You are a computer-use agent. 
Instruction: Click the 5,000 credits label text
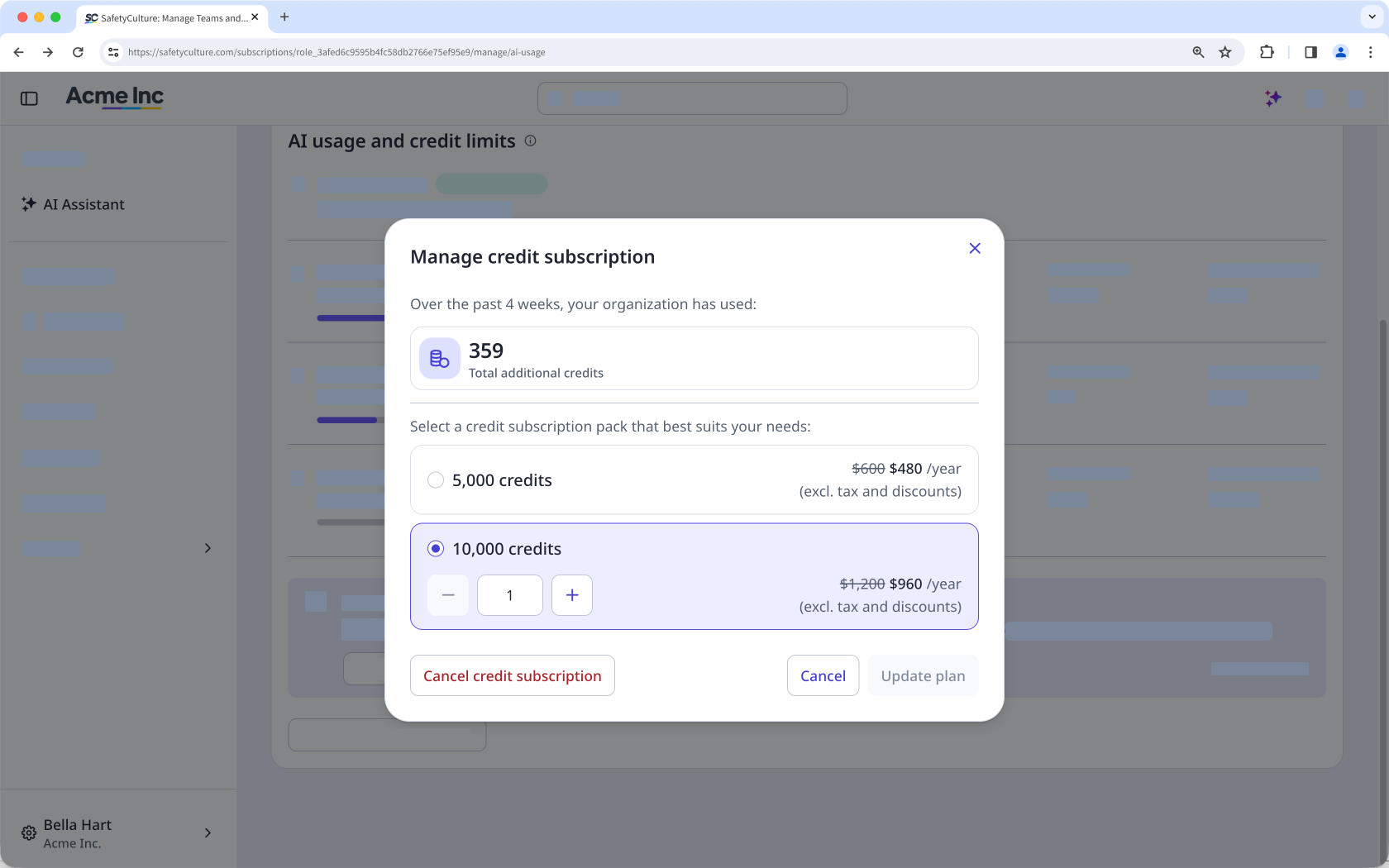tap(502, 480)
